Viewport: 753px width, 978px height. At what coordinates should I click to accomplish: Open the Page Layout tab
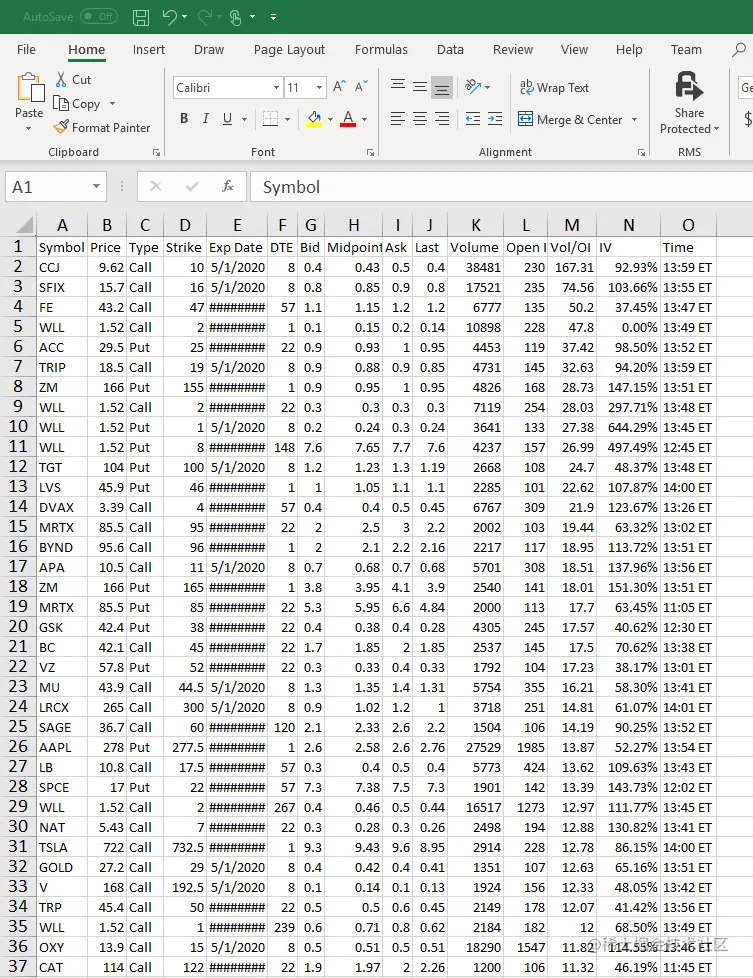[x=289, y=50]
